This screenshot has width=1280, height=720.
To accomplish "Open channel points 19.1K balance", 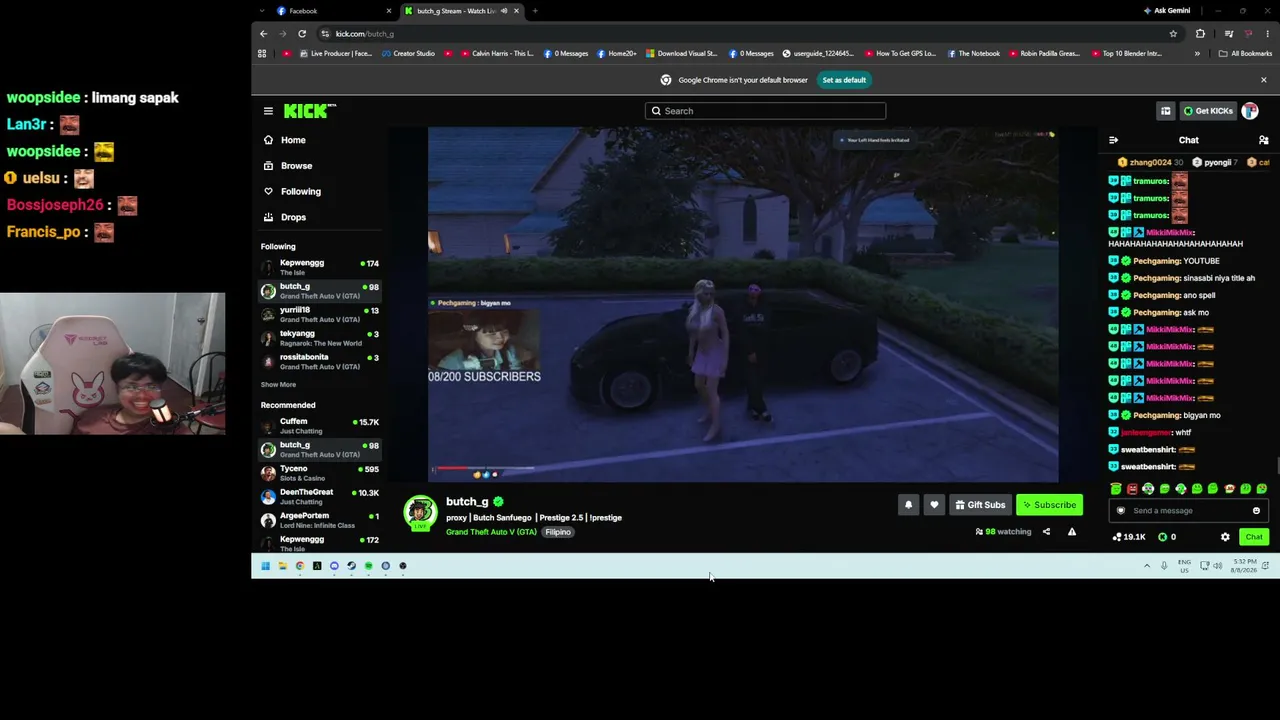I will pos(1129,537).
